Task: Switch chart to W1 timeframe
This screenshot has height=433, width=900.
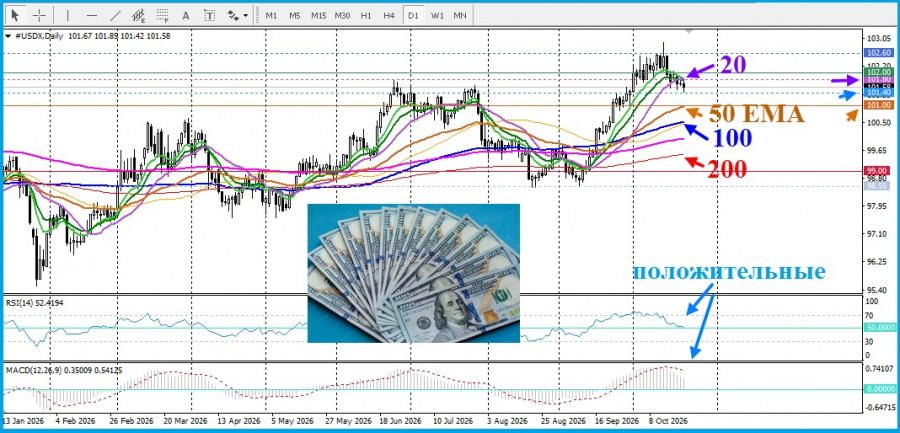Action: click(437, 16)
